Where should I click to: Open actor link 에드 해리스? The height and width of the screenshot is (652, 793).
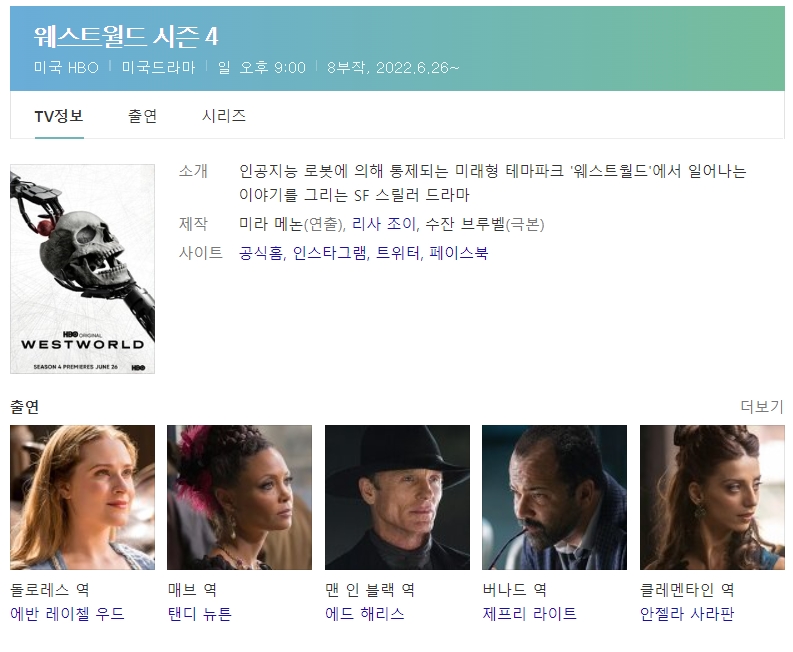365,614
